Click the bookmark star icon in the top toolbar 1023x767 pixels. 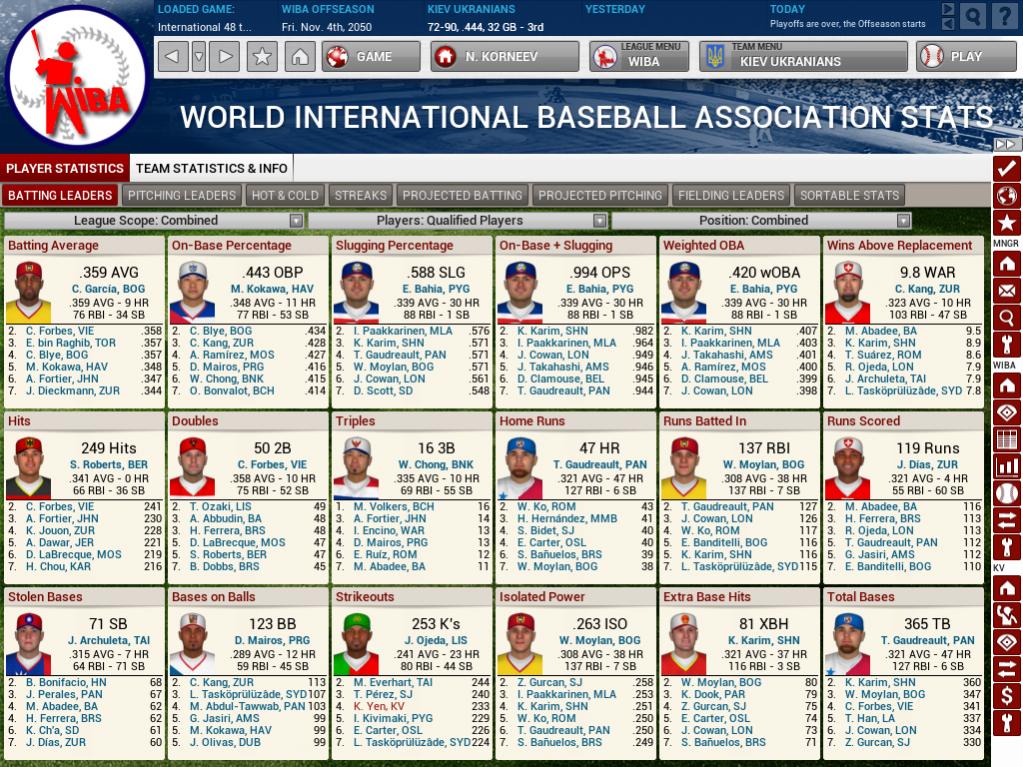[262, 57]
